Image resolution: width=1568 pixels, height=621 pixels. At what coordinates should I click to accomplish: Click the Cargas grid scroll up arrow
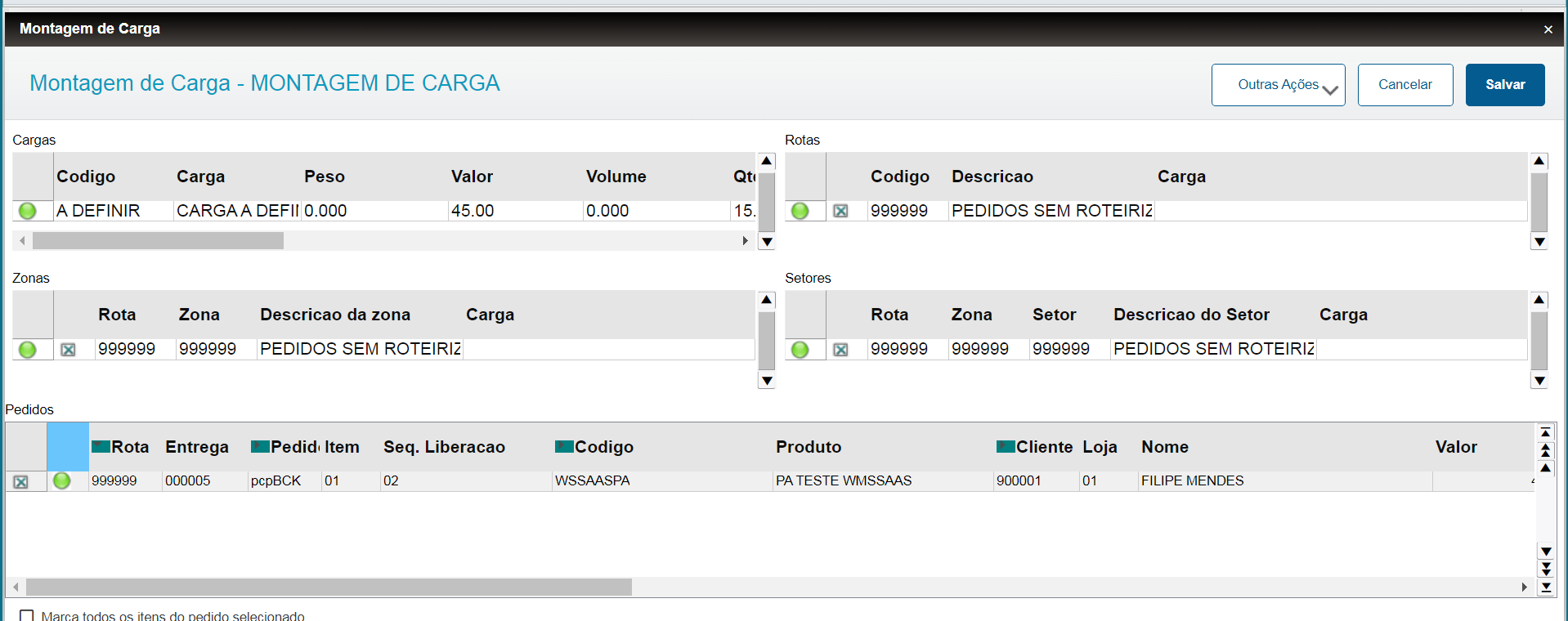pos(767,161)
